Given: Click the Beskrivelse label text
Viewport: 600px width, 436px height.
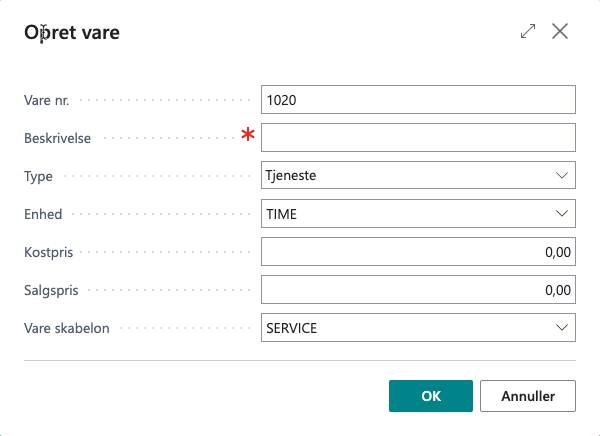Looking at the screenshot, I should pyautogui.click(x=57, y=138).
